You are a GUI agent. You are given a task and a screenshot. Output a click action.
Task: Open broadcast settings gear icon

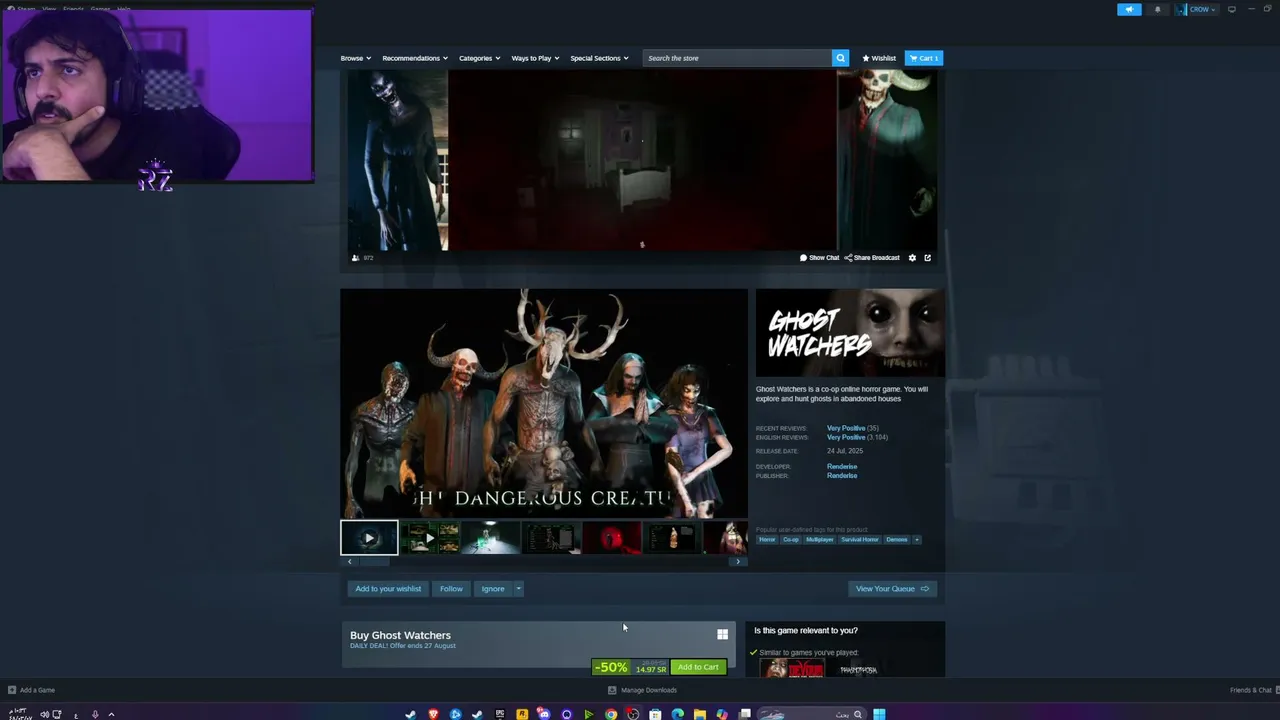(x=912, y=258)
